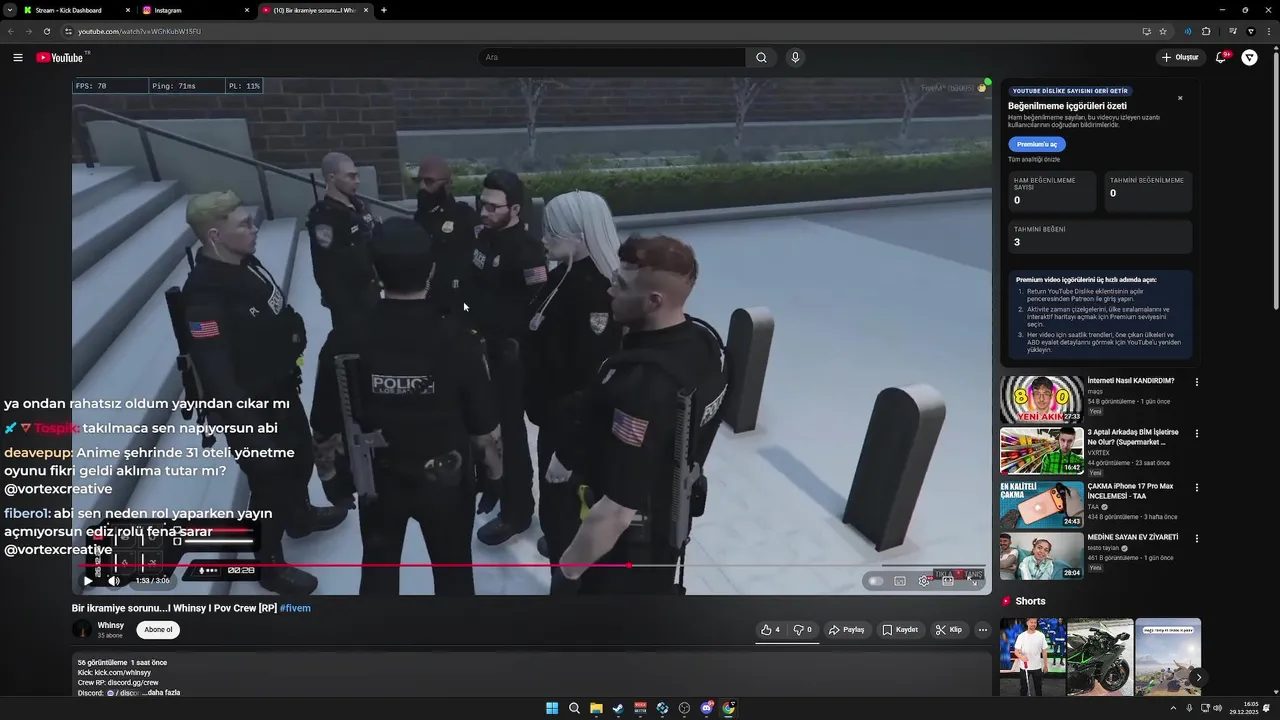This screenshot has height=720, width=1280.
Task: Open options menu for İnterneti Nasıl KANDIRDIM?
Action: tap(1197, 382)
